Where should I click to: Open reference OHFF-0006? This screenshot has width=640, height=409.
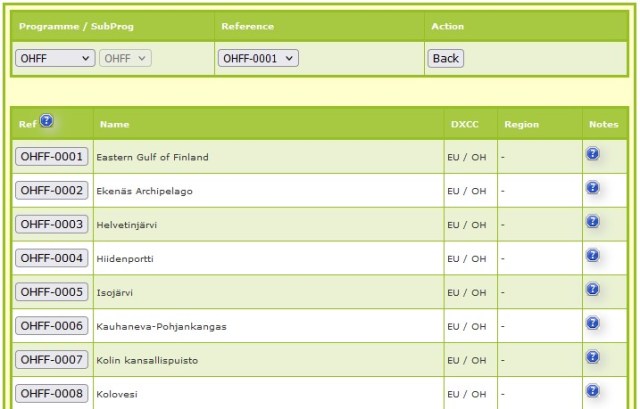(51, 326)
